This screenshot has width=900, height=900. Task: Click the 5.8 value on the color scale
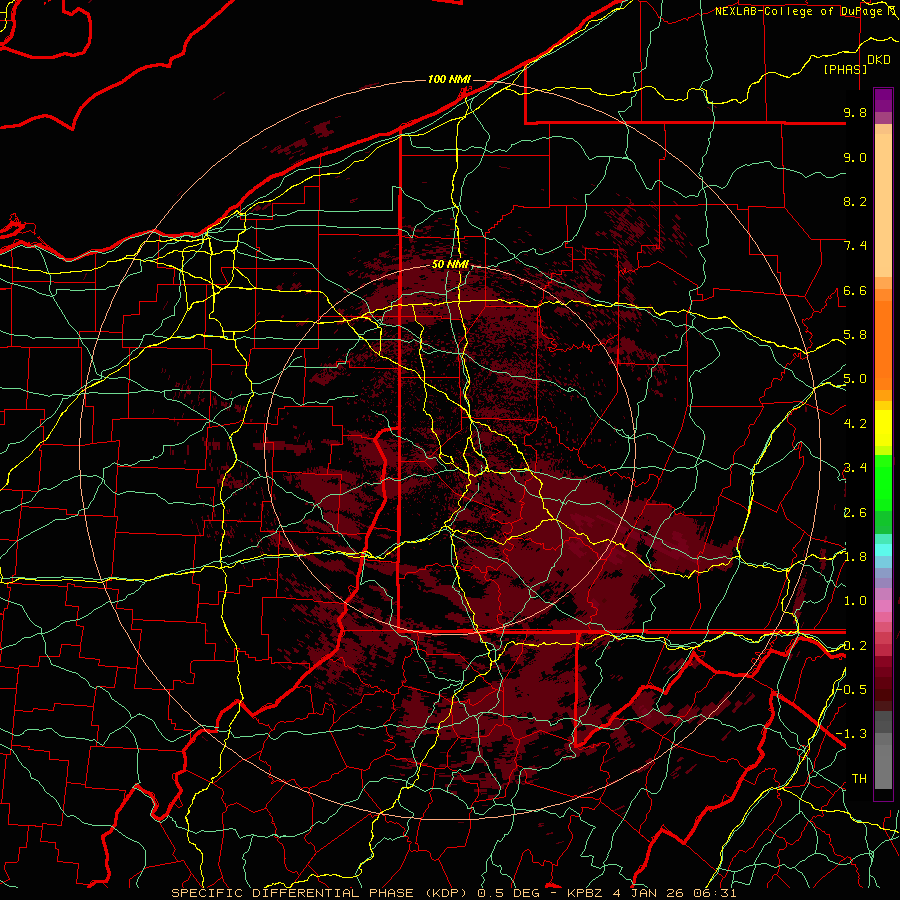click(855, 335)
